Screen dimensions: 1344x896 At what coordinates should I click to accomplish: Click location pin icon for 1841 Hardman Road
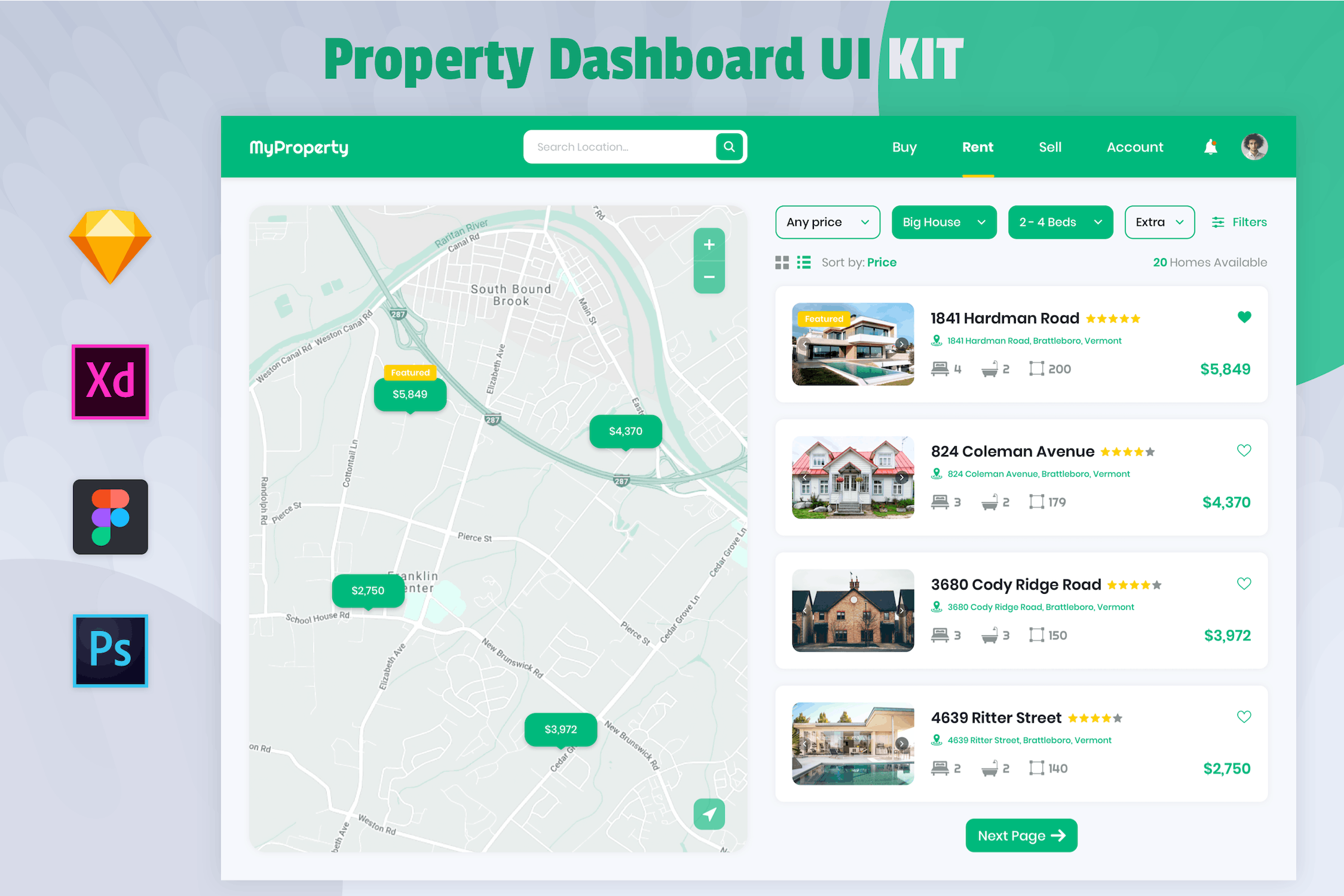[x=936, y=340]
